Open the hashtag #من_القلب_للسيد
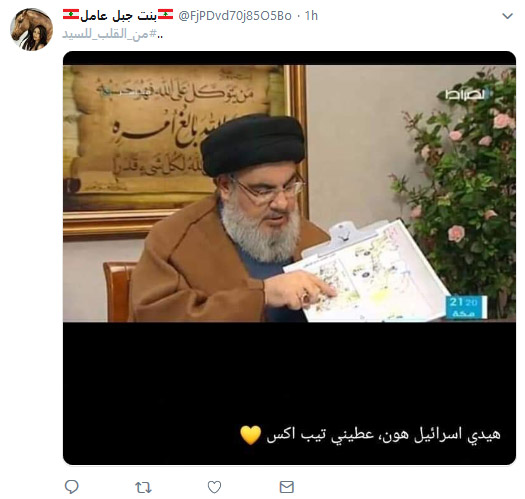Image resolution: width=525 pixels, height=499 pixels. click(x=109, y=34)
